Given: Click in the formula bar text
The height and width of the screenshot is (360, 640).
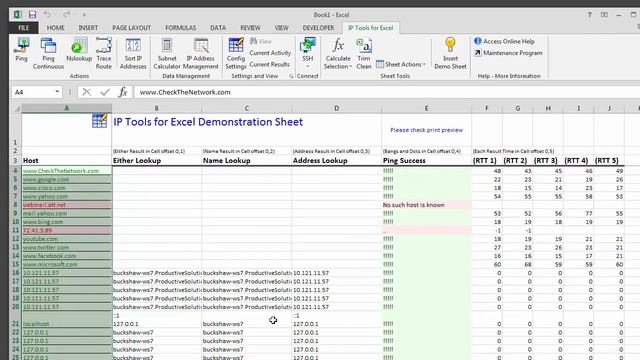Looking at the screenshot, I should (185, 92).
